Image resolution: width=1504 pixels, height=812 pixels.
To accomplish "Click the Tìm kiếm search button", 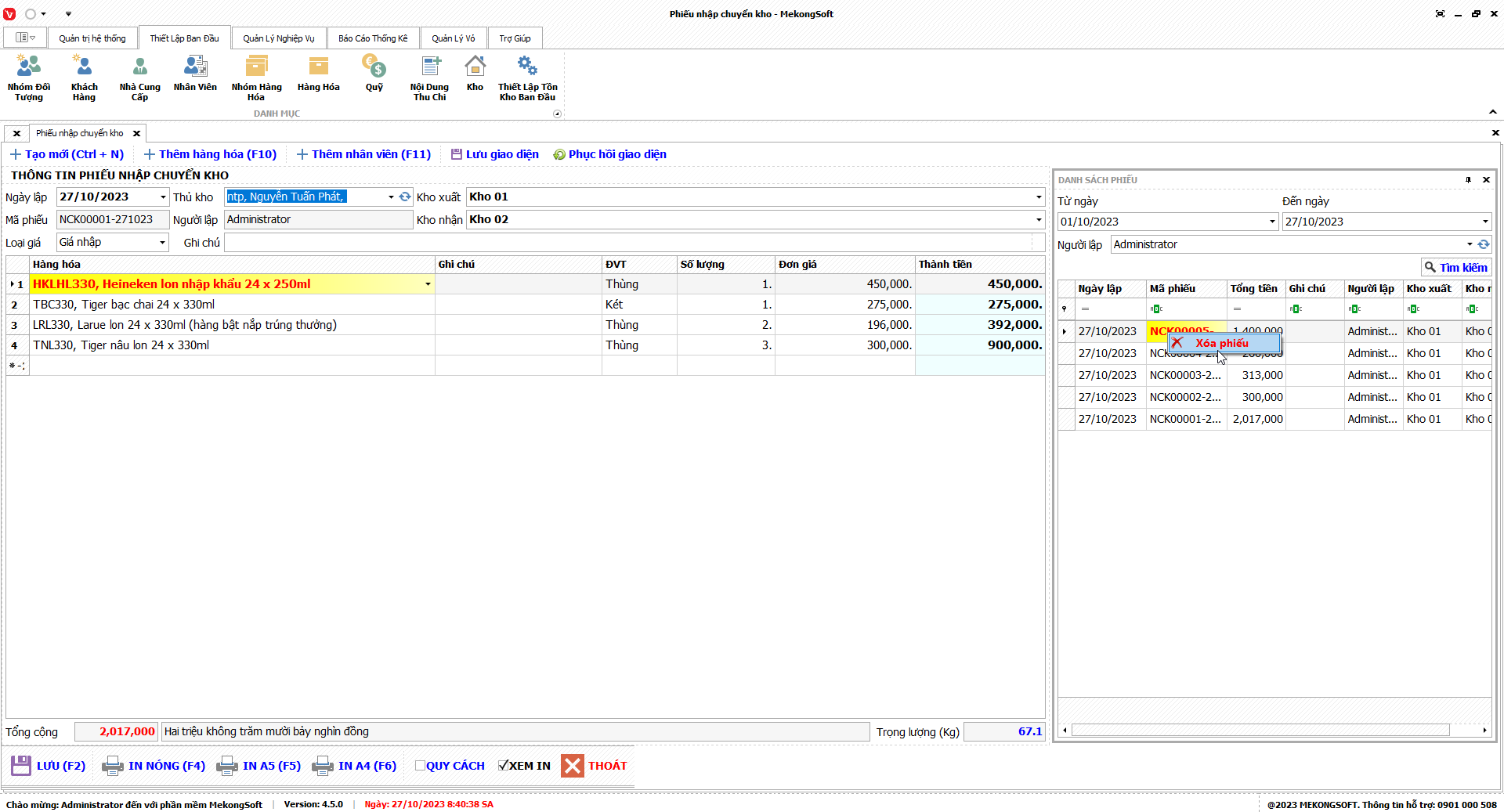I will (1455, 268).
